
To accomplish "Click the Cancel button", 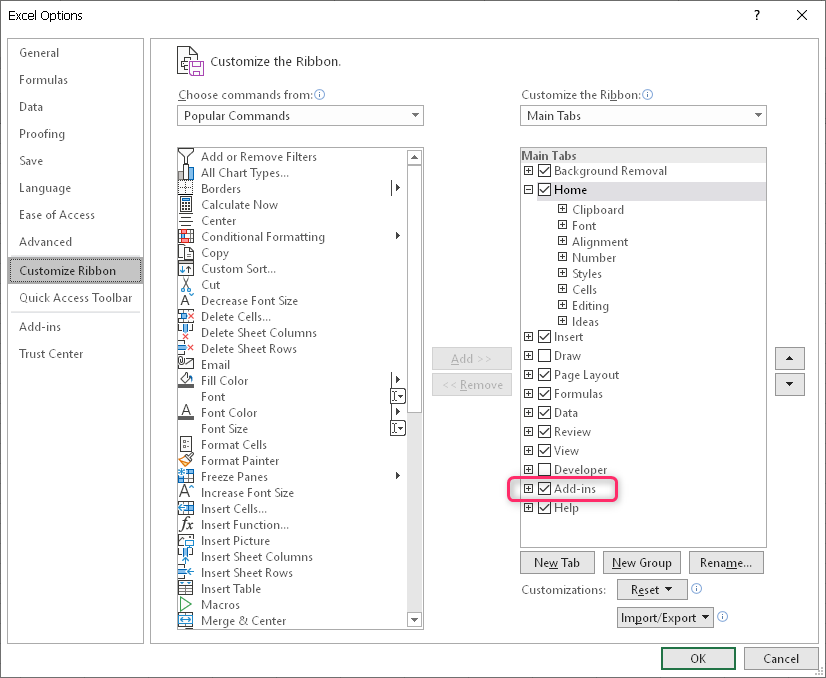I will point(781,659).
